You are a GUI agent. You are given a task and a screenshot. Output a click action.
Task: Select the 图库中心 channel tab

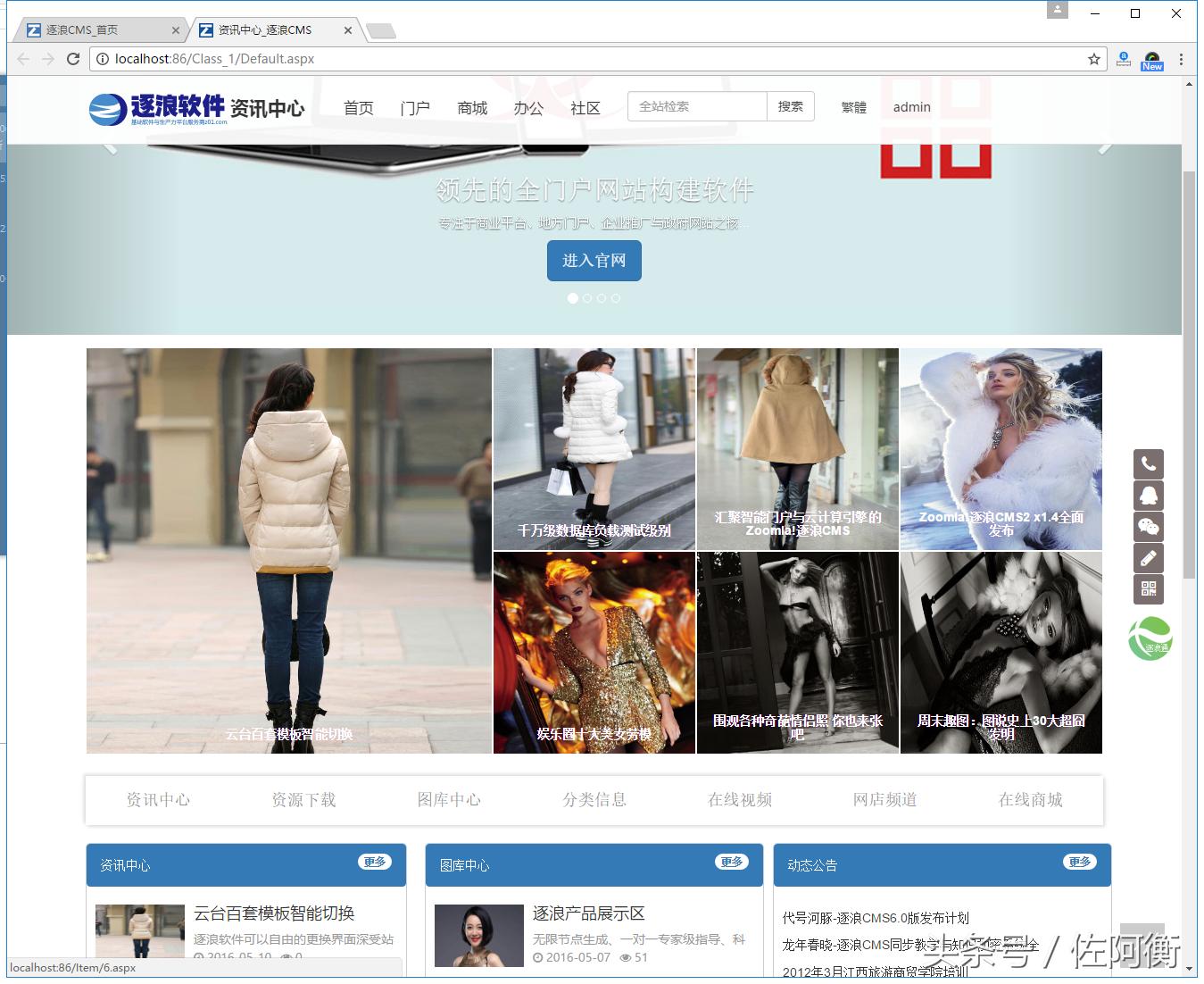(449, 800)
